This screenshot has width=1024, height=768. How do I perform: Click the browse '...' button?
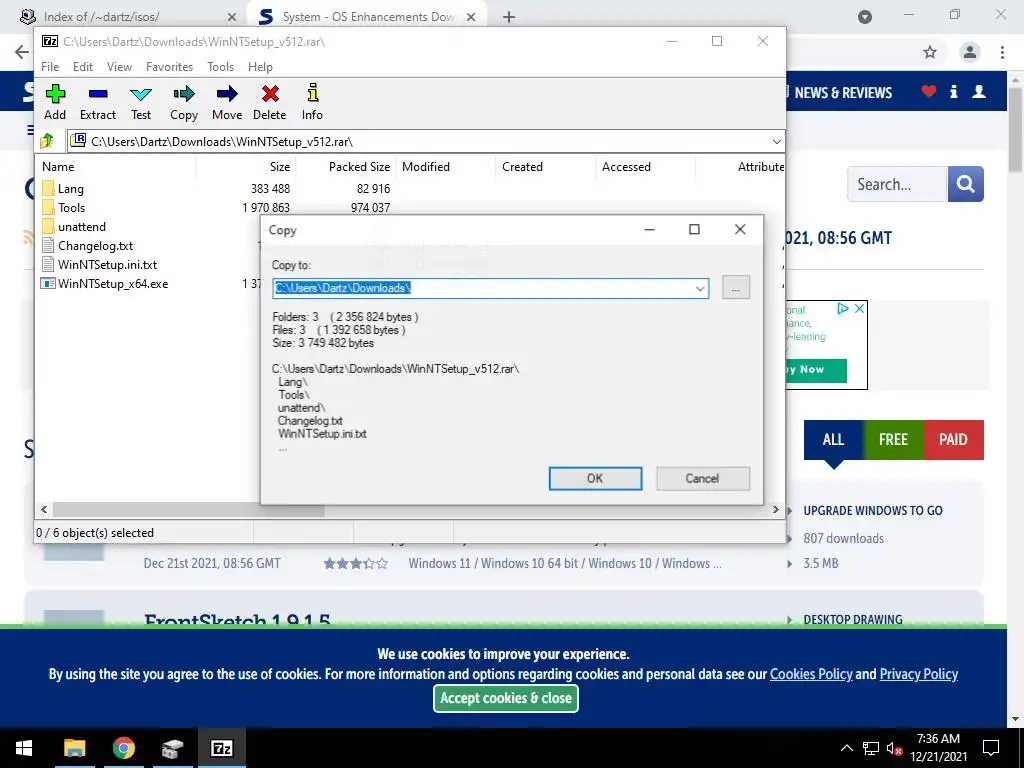(735, 288)
